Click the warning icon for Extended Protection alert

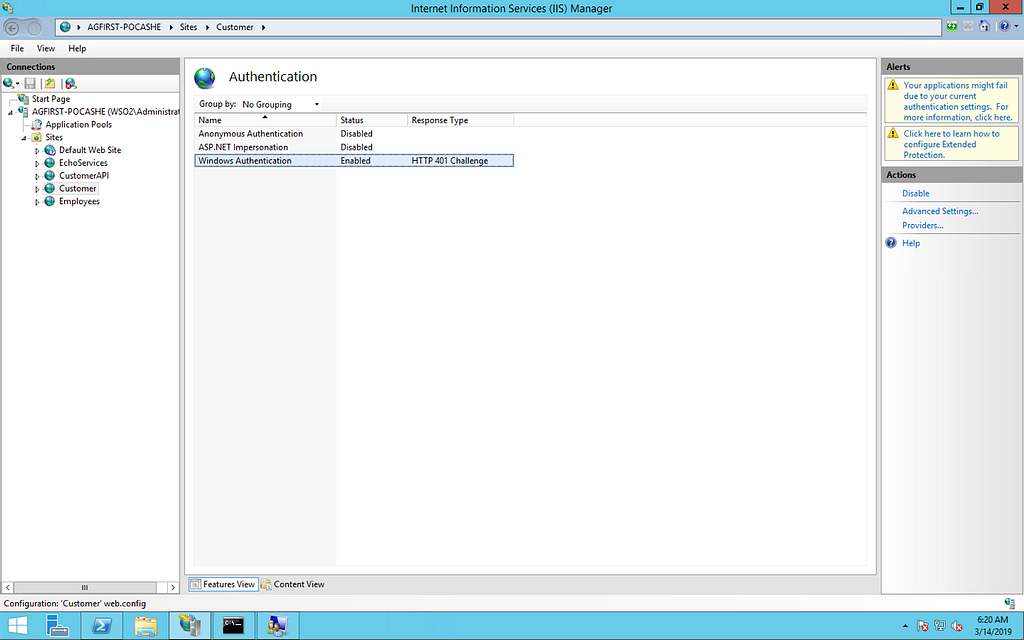[x=893, y=133]
